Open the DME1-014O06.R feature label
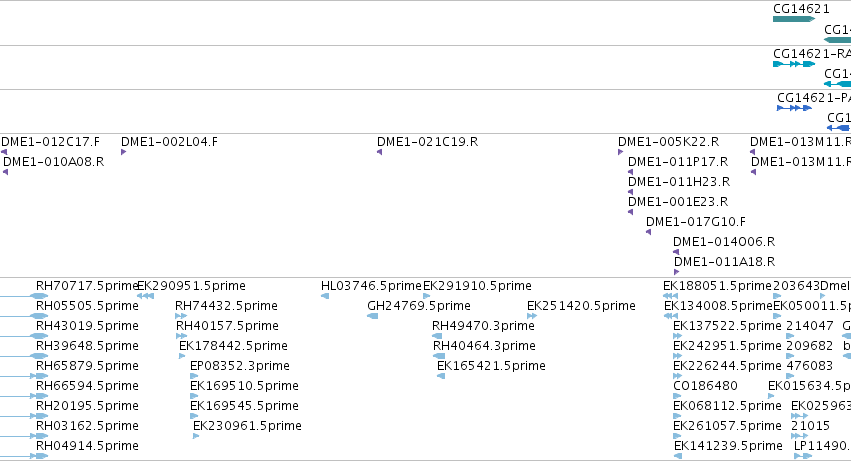851x461 pixels. (x=724, y=242)
